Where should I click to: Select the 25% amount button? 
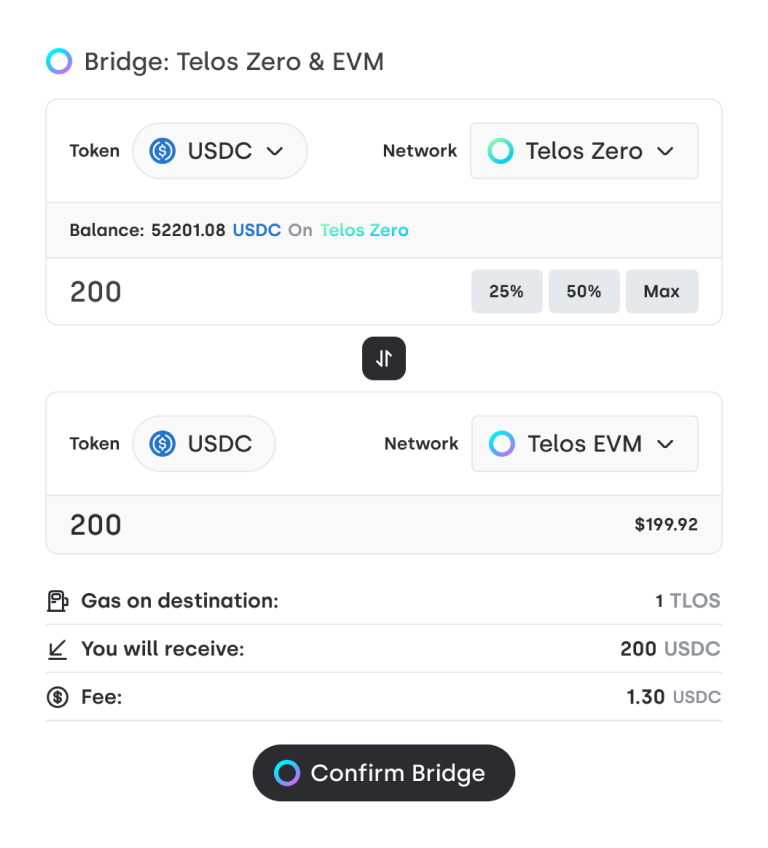tap(506, 292)
